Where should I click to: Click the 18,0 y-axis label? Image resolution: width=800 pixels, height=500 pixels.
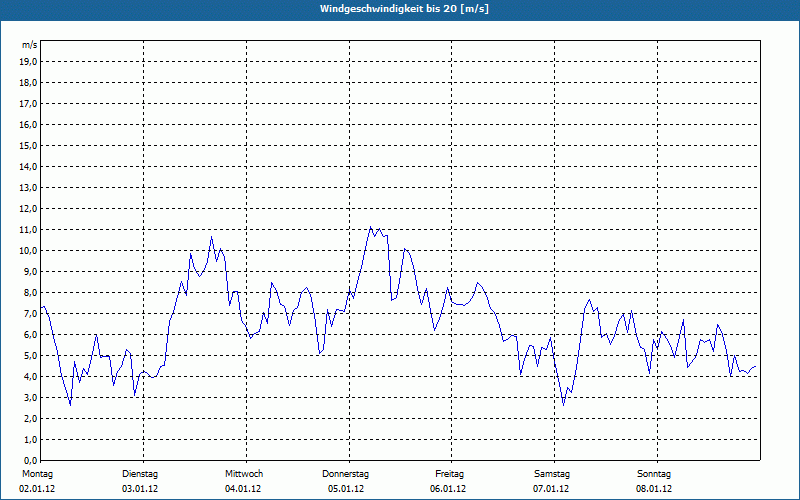click(28, 83)
